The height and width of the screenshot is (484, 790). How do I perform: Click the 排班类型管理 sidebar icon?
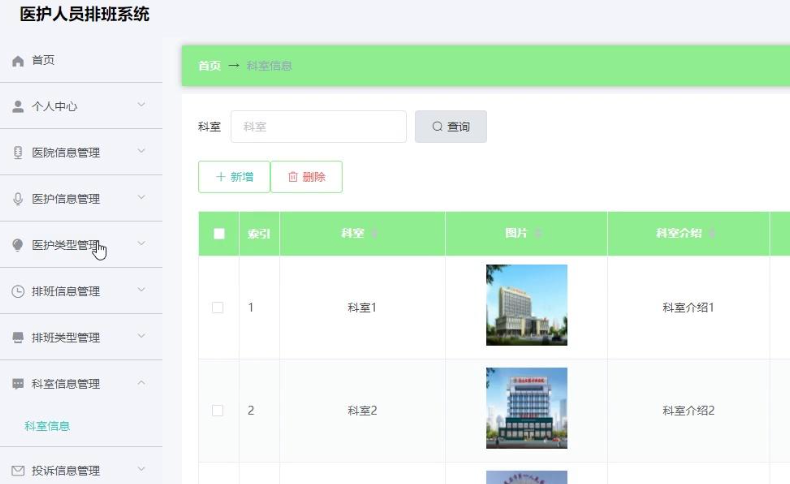[x=18, y=338]
